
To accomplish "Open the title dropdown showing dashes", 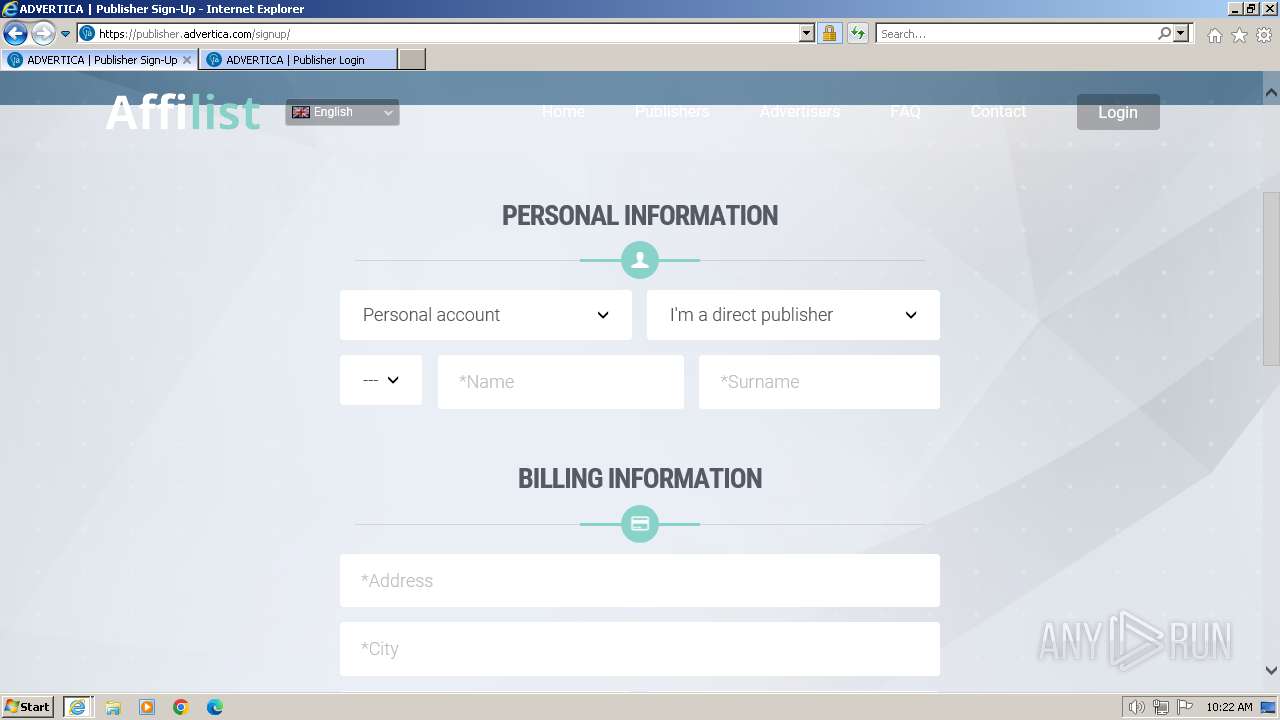I will click(381, 380).
